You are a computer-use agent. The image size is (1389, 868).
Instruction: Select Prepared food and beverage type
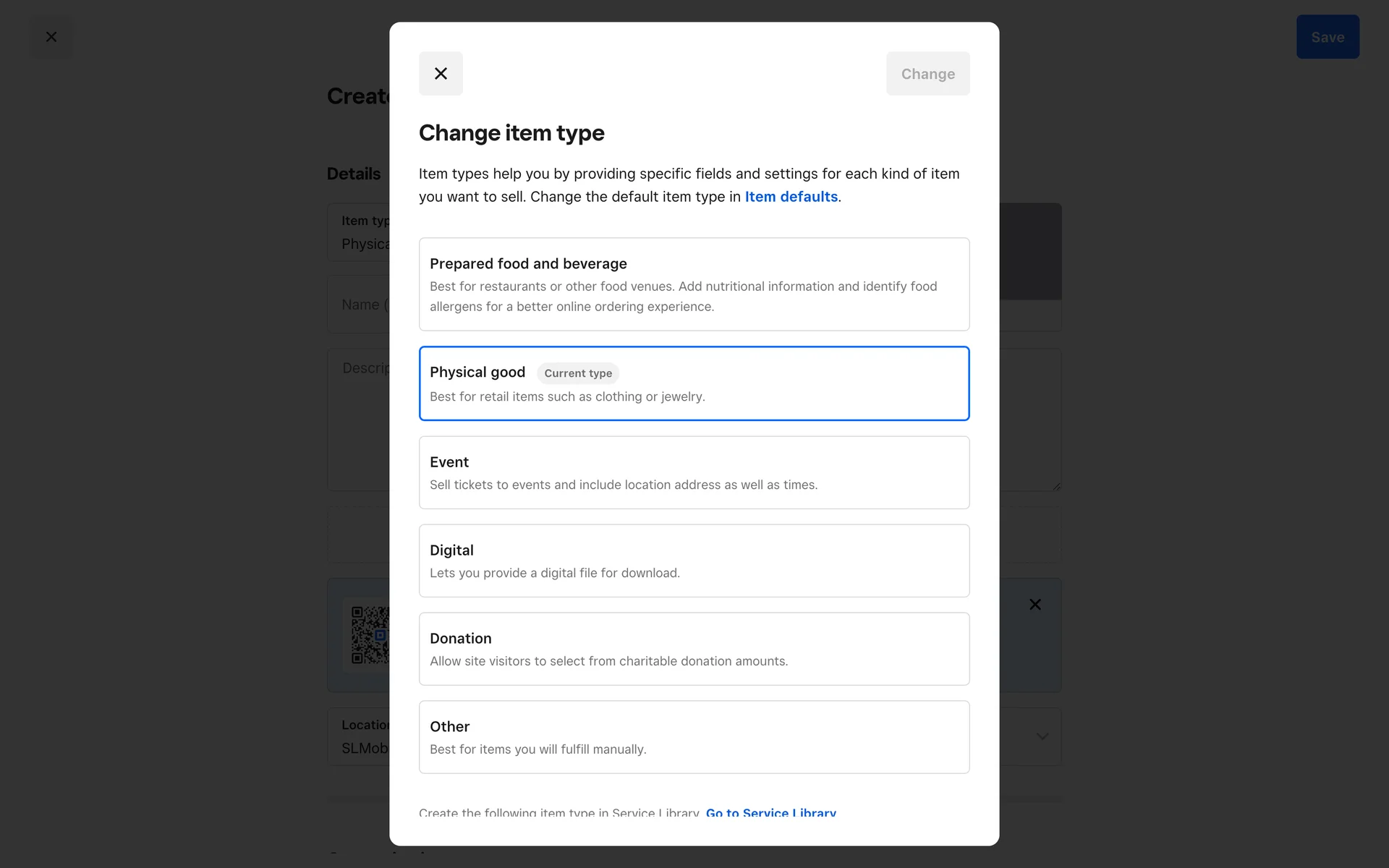tap(694, 284)
